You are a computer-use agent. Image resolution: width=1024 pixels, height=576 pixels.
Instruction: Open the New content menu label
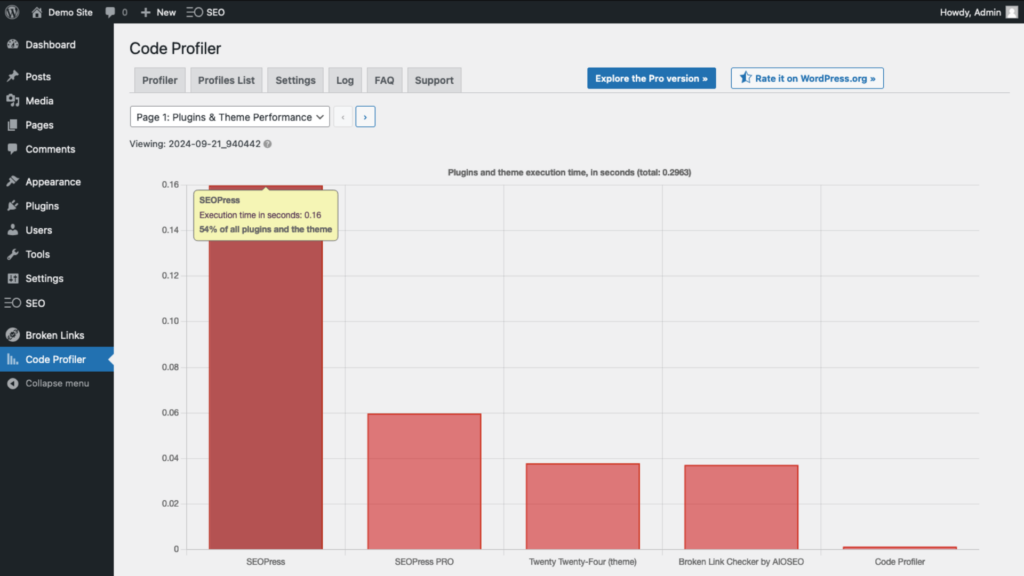166,12
